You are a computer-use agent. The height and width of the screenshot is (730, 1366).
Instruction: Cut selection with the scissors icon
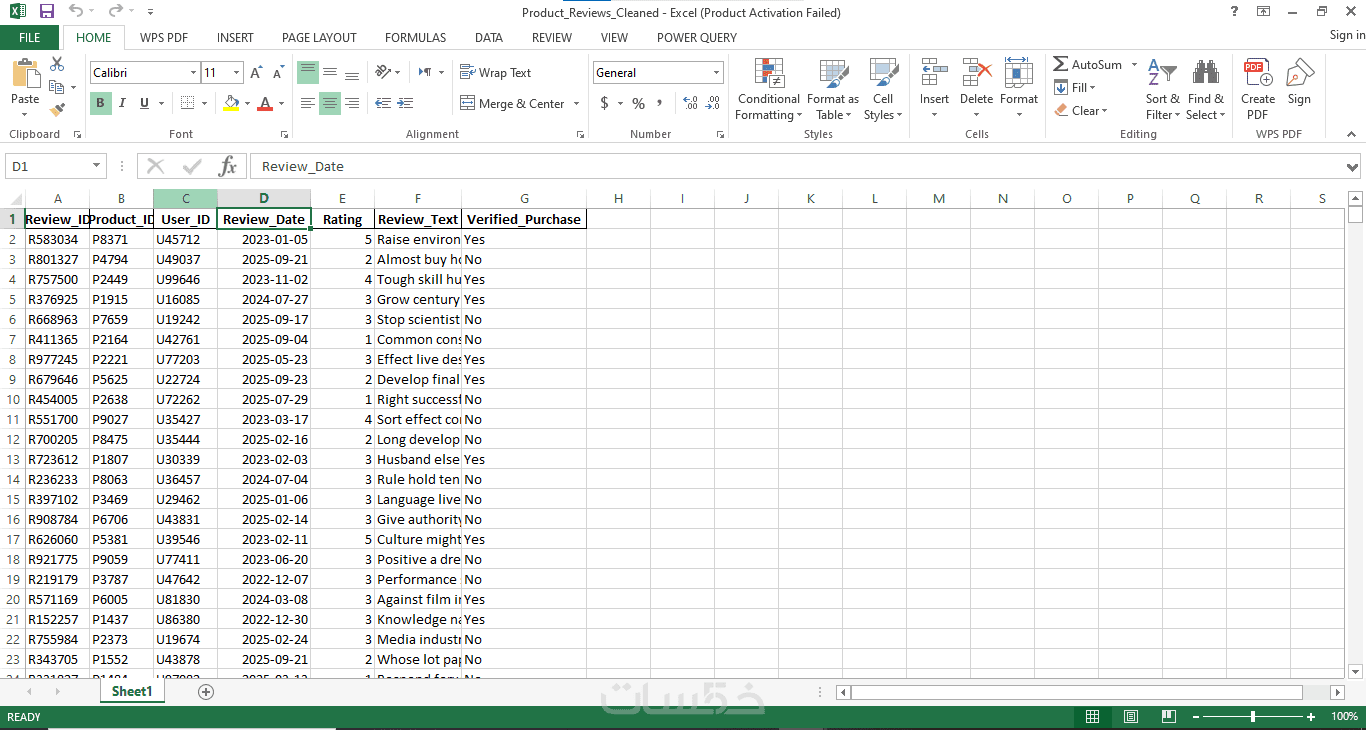pos(57,64)
